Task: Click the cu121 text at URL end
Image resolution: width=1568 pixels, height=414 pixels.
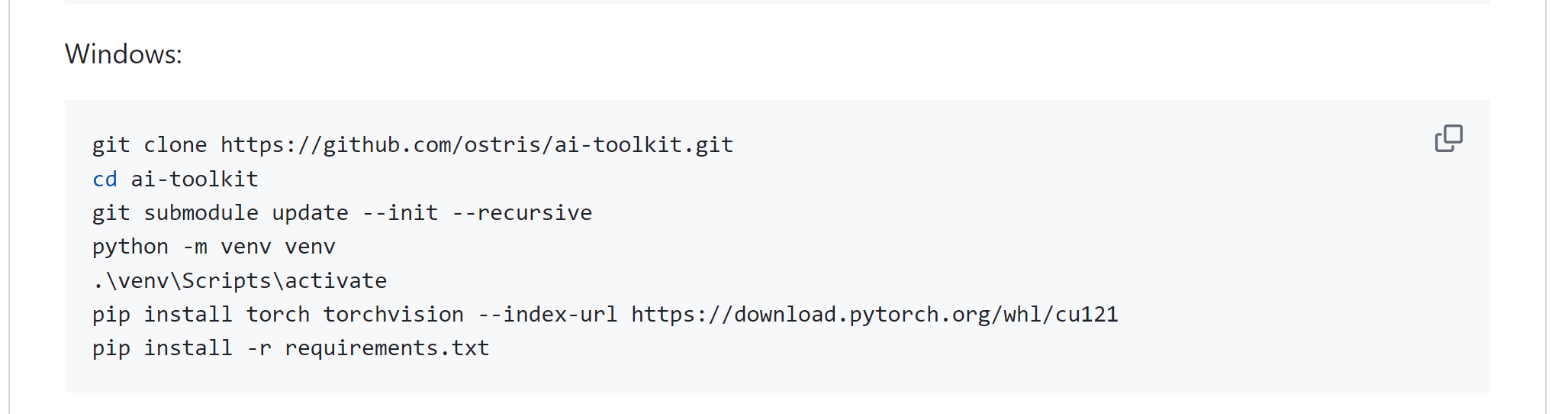Action: 1087,315
